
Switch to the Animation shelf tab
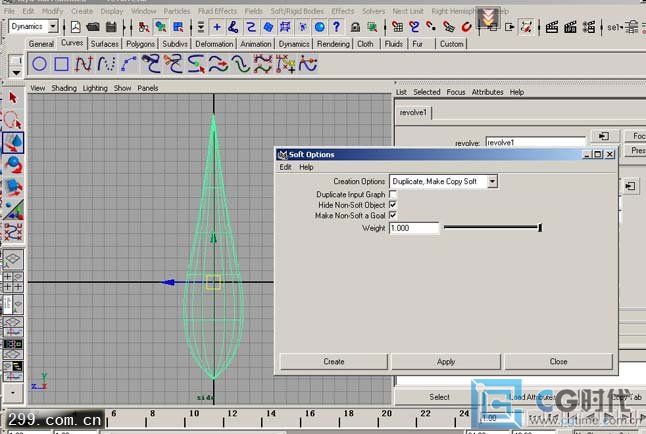tap(256, 44)
